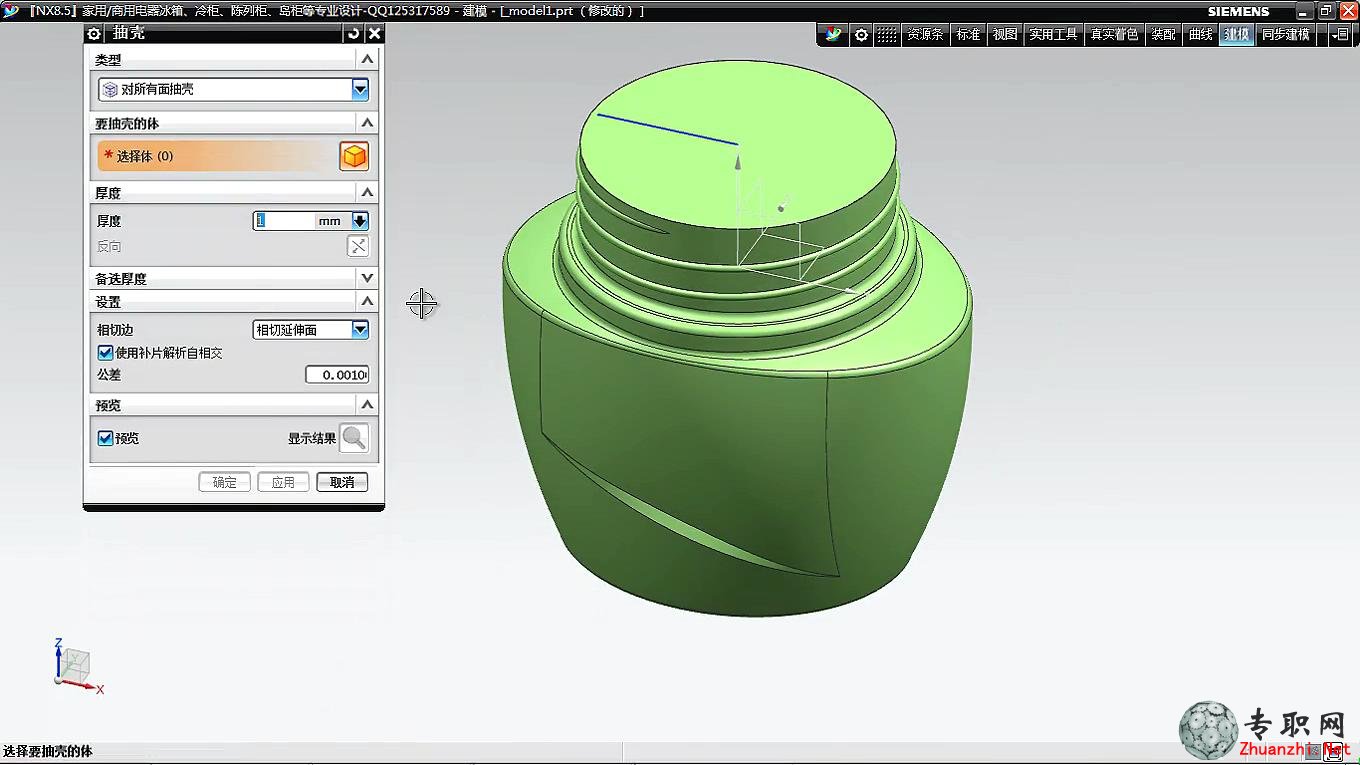This screenshot has height=765, width=1360.
Task: Open the 实用工具 toolbar tab
Action: coord(1053,34)
